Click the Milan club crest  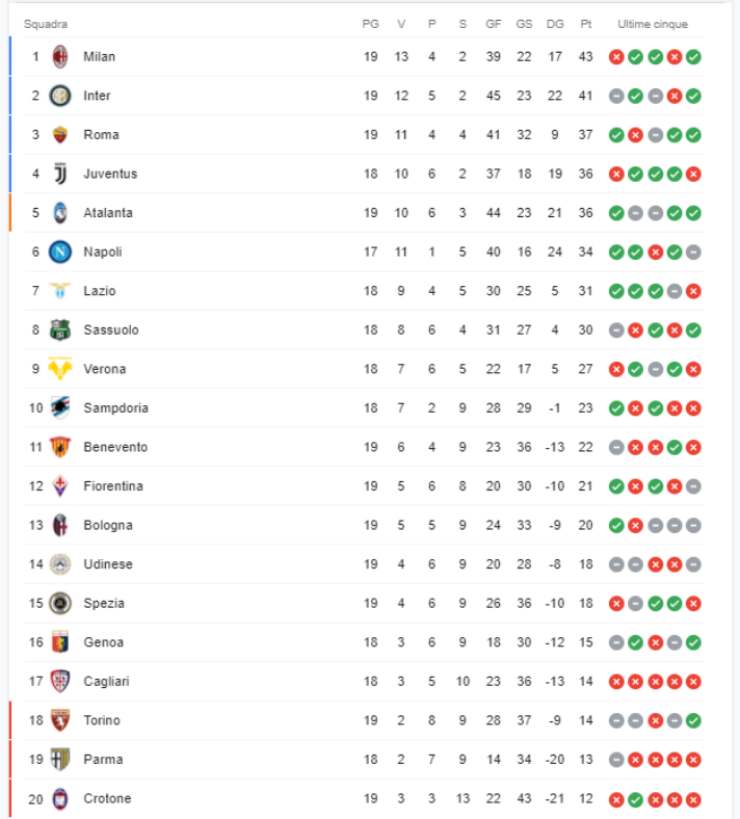pyautogui.click(x=60, y=57)
